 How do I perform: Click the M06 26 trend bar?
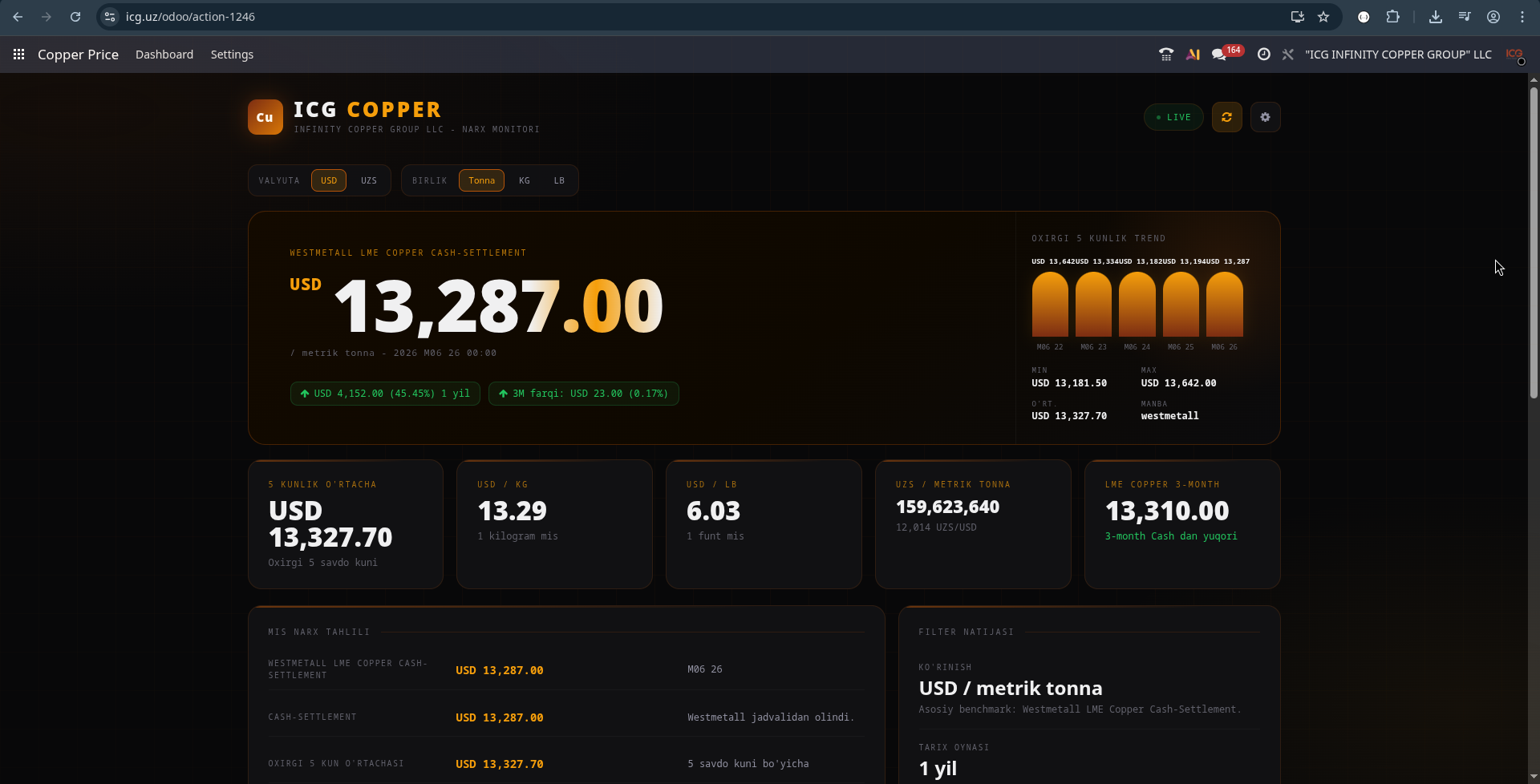1225,304
